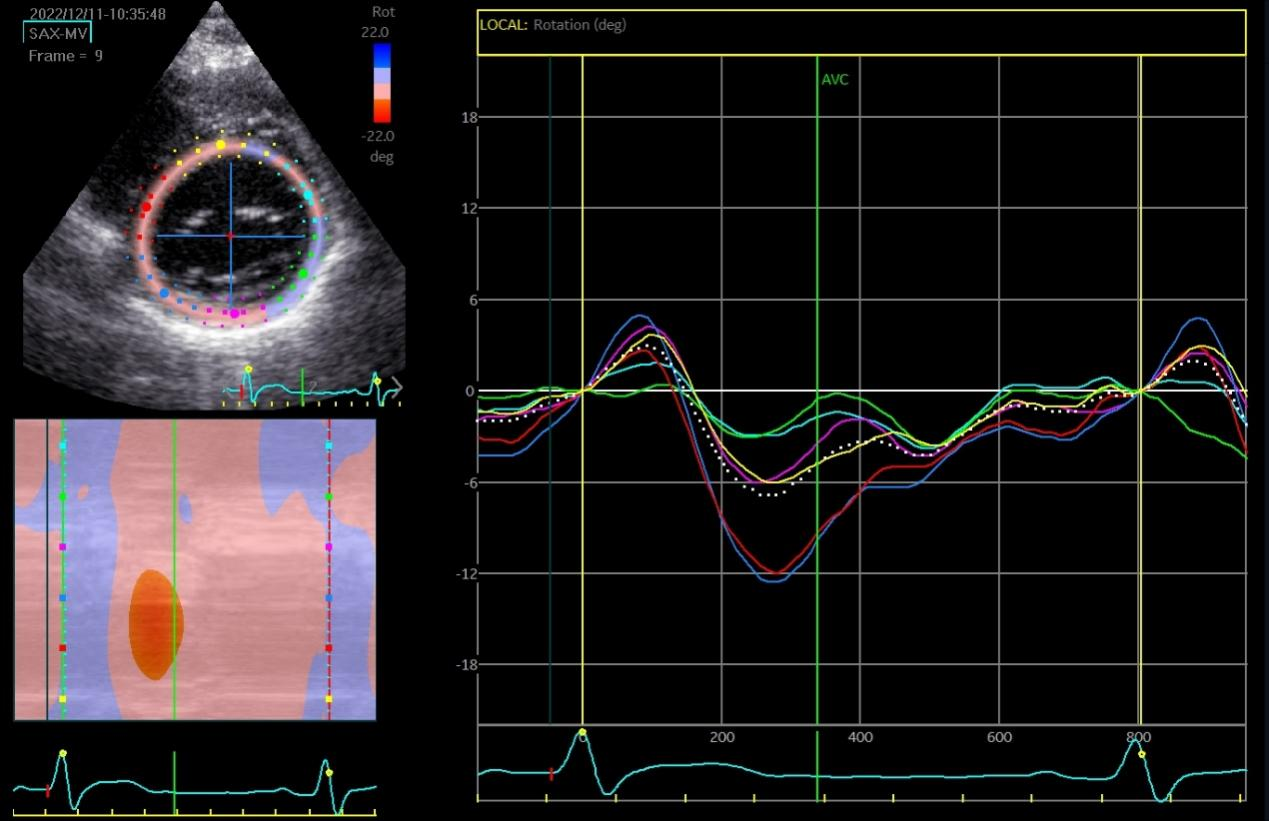Screen dimensions: 1269x821
Task: Click the large yellow segment dot on the myocardial ring
Action: coord(221,145)
